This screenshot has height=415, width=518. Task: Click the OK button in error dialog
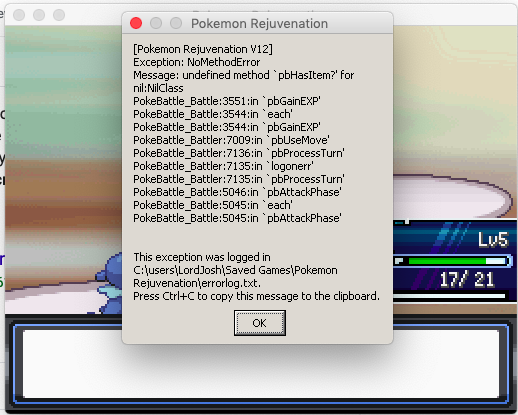pyautogui.click(x=260, y=323)
